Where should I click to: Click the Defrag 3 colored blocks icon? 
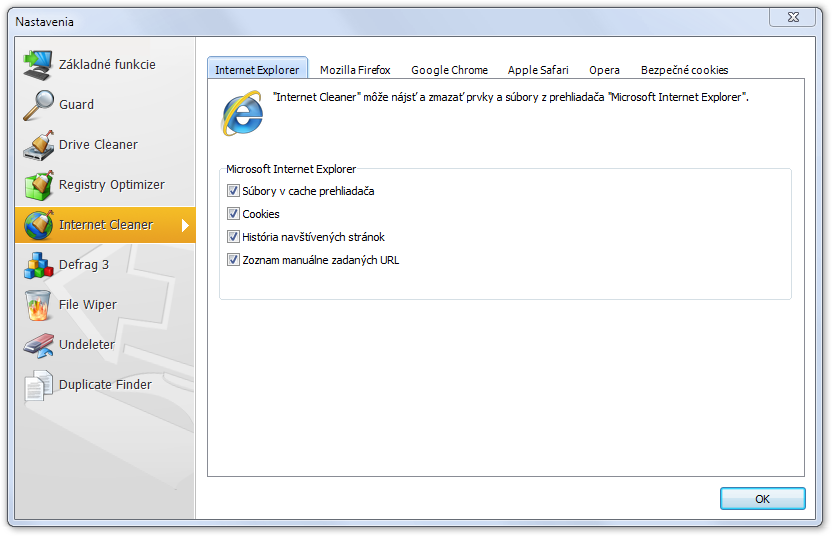point(38,265)
